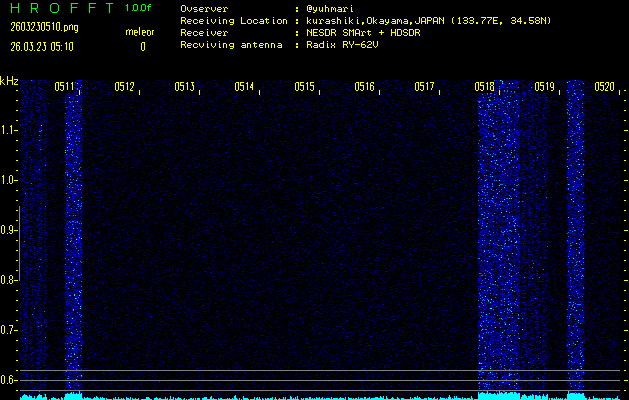This screenshot has height=400, width=629.
Task: Select the NESDR SMArt + HDSDR receiver text
Action: (371, 33)
